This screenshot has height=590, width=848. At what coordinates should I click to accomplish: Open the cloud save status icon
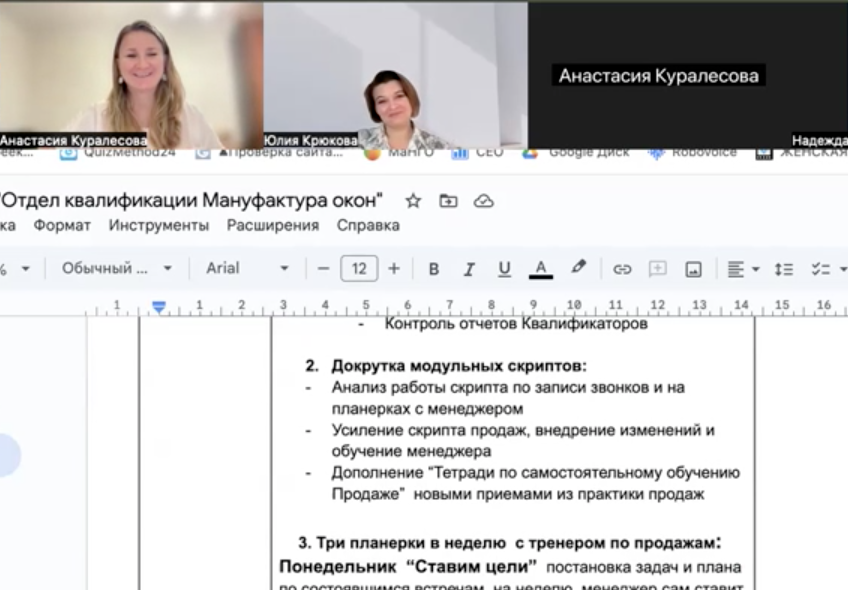tap(484, 201)
